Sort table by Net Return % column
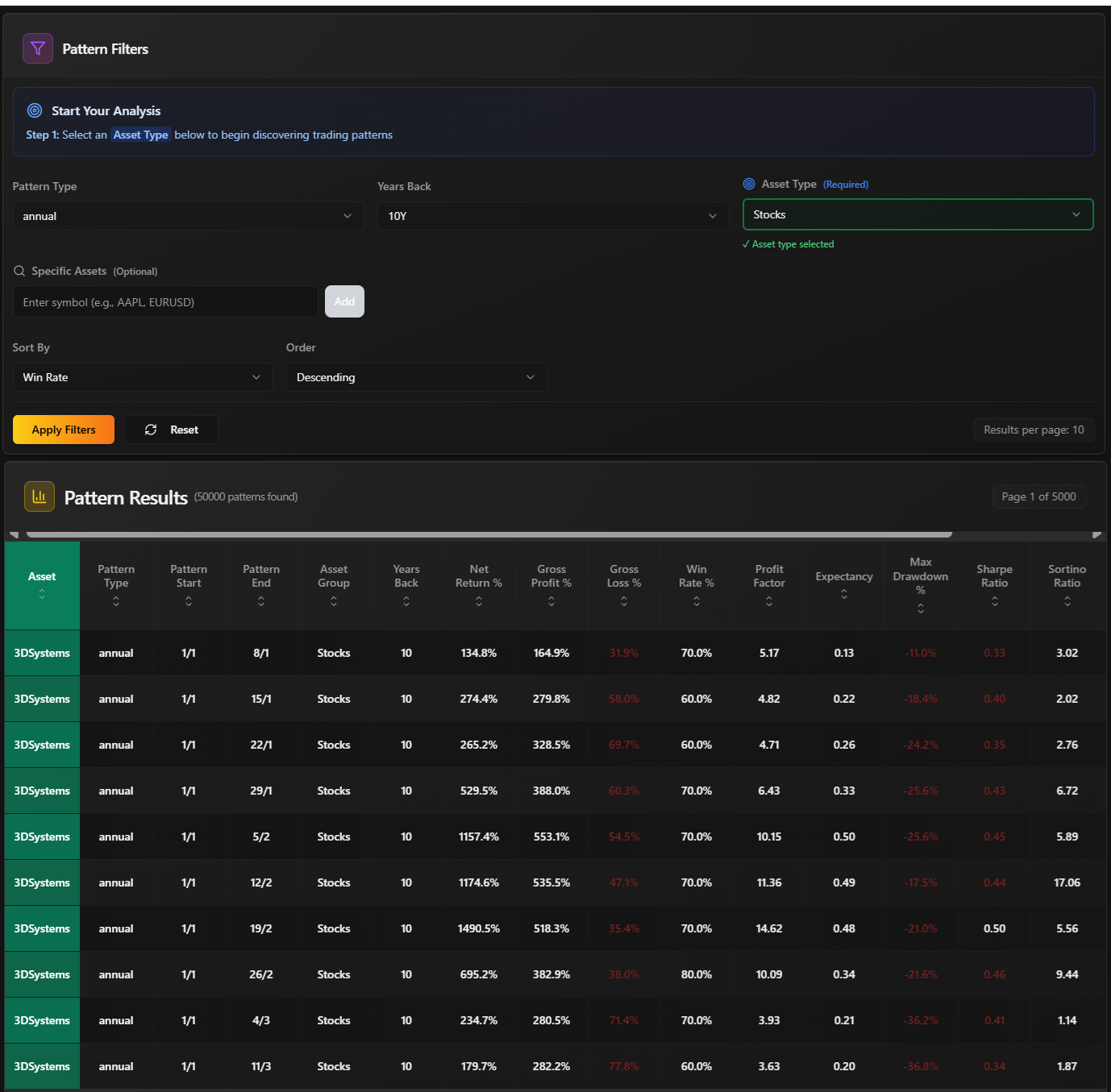 479,601
